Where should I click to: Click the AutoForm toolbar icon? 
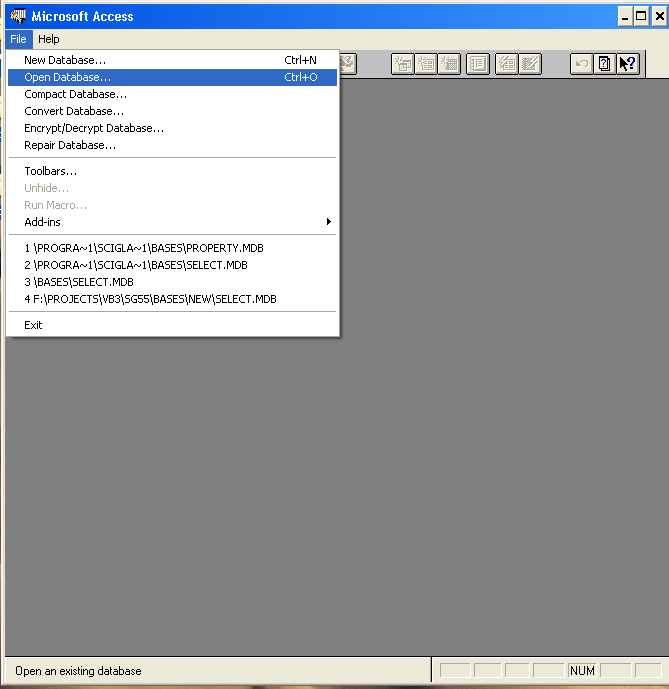click(x=506, y=64)
